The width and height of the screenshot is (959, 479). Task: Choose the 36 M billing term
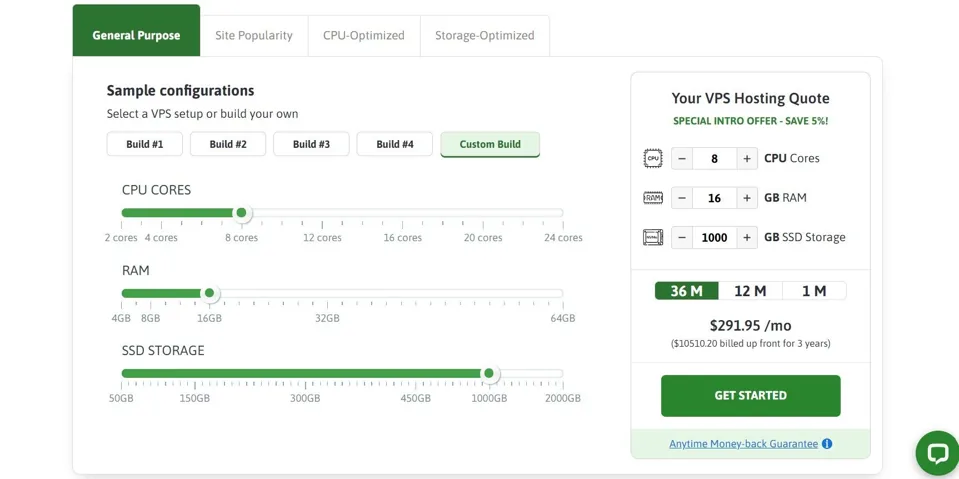click(x=686, y=291)
